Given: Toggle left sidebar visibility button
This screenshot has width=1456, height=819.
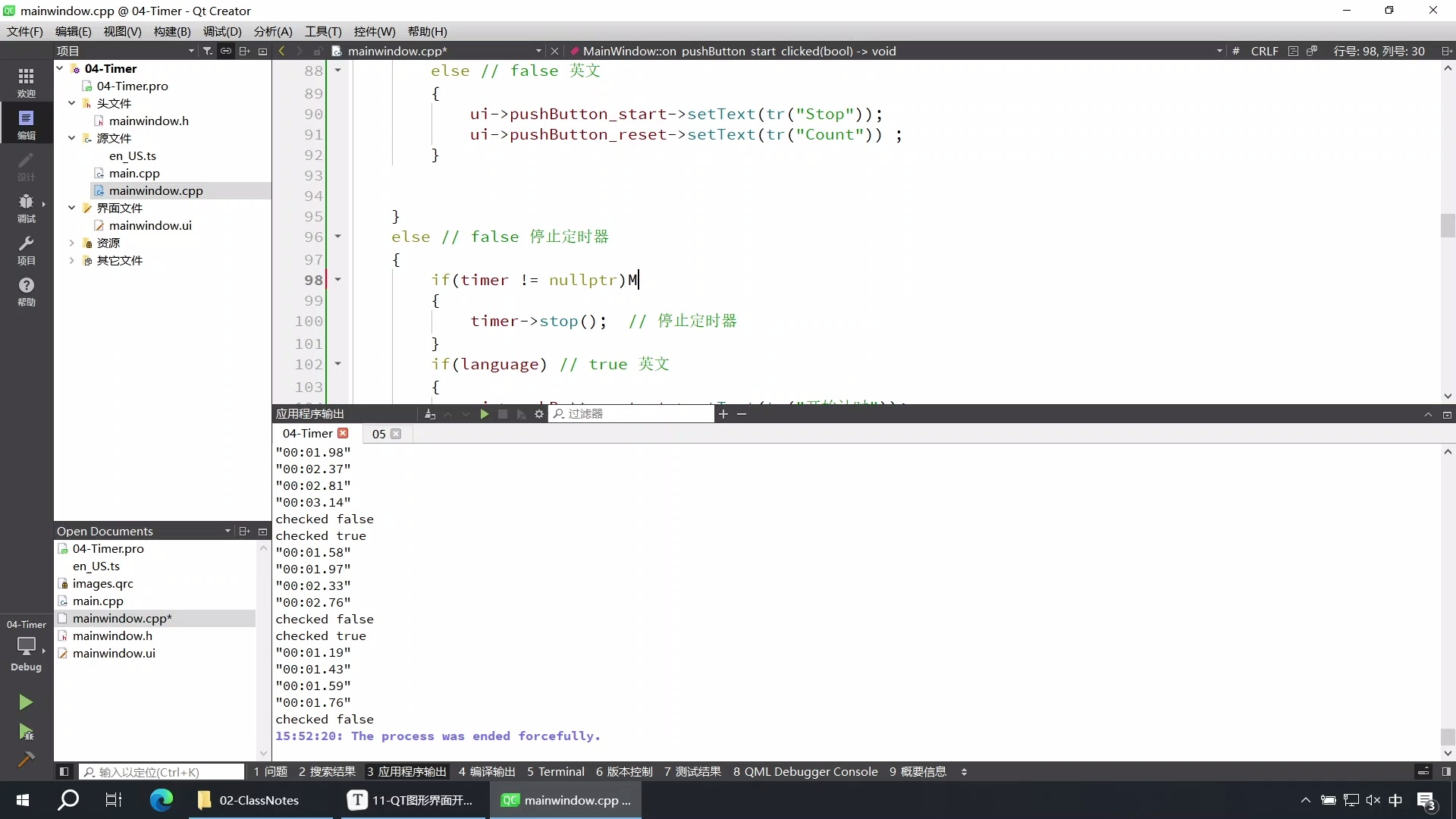Looking at the screenshot, I should [x=64, y=772].
